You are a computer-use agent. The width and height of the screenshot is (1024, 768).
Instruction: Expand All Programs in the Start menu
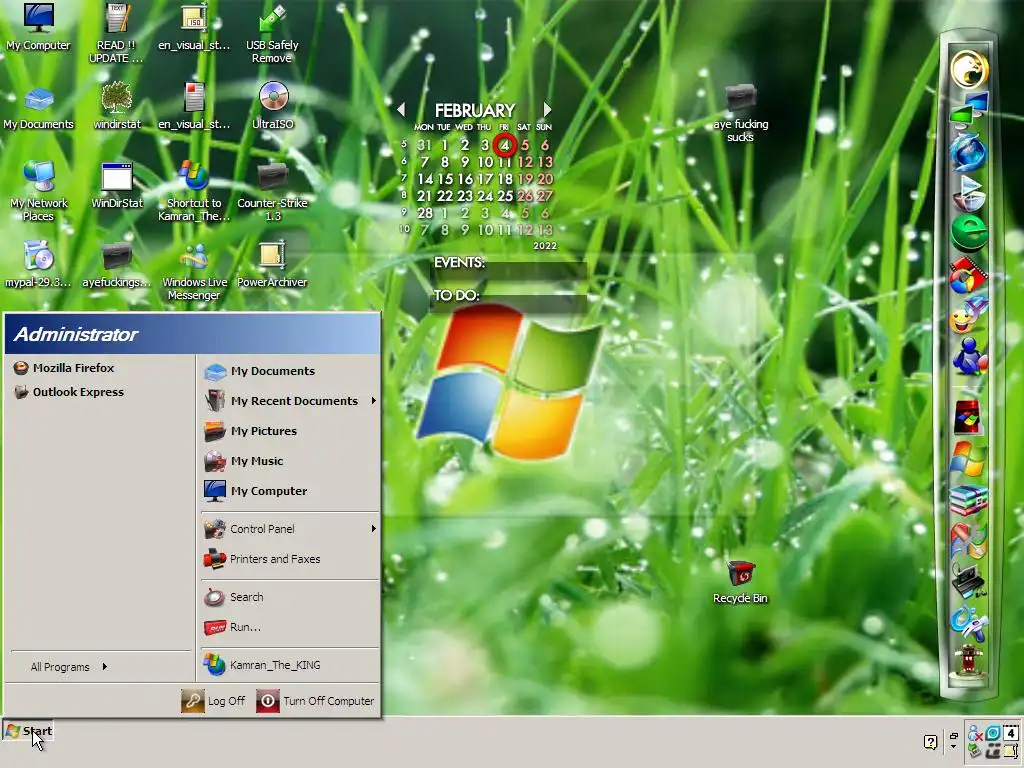click(x=69, y=667)
